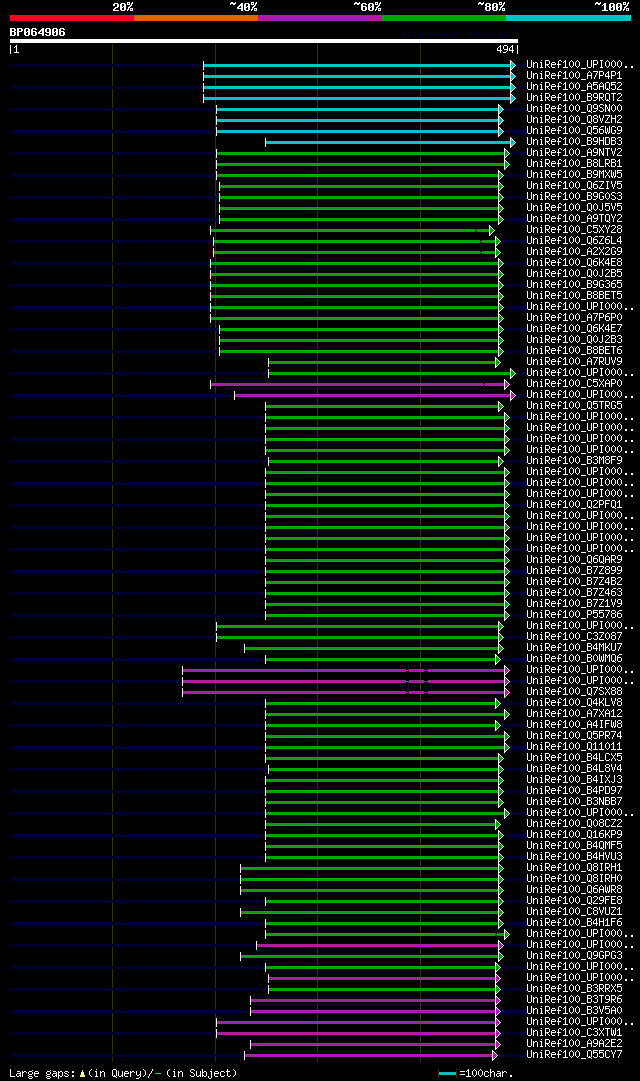Select hit UniRef100_B9MXW5
Screen dimensions: 640x1081
point(574,174)
